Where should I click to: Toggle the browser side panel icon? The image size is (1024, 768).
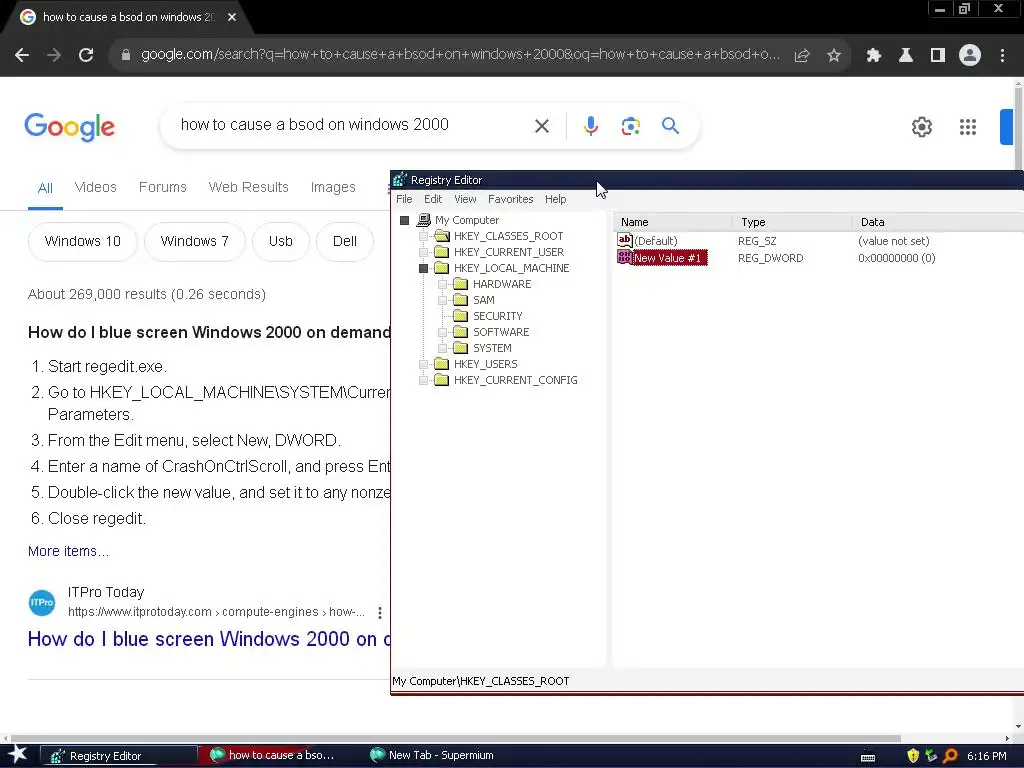(x=938, y=56)
